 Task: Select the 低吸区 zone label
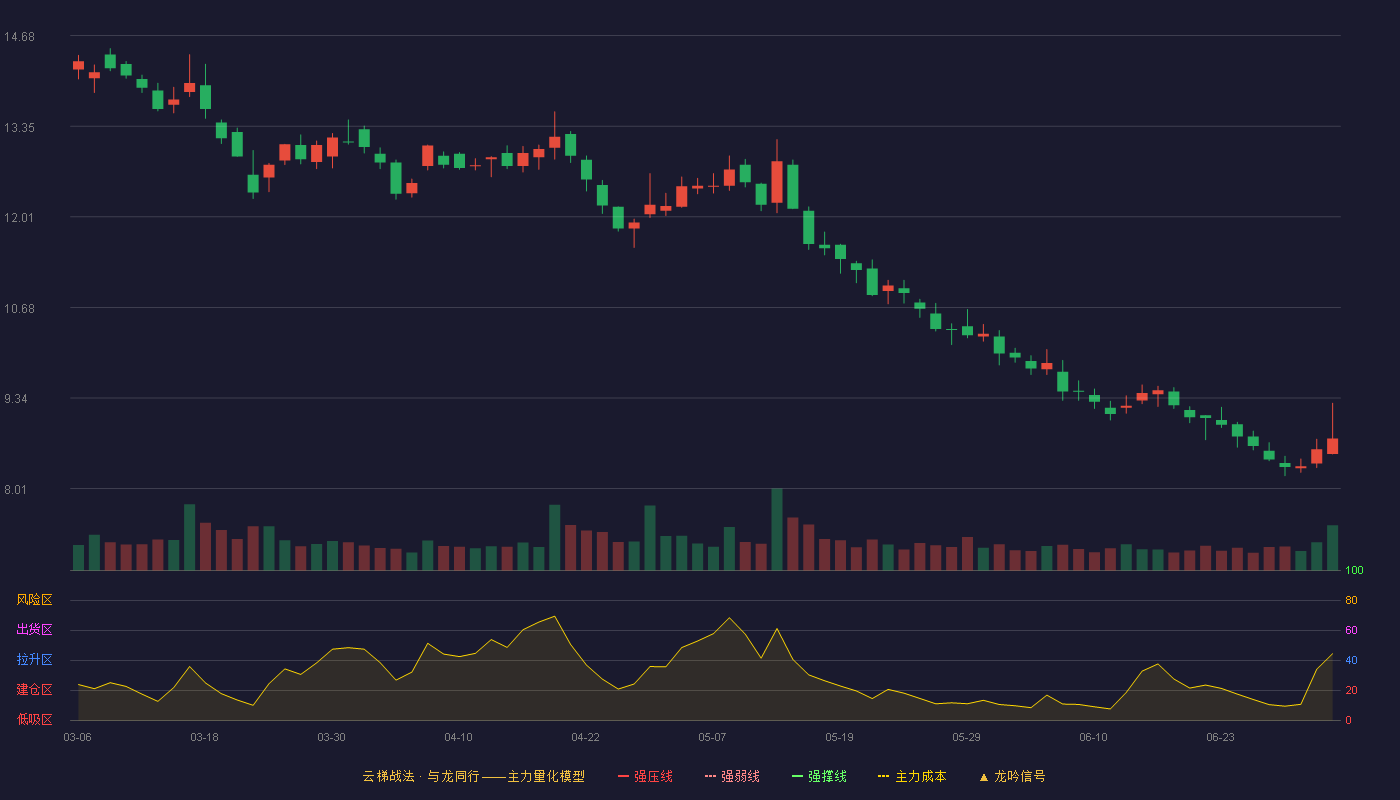point(34,720)
